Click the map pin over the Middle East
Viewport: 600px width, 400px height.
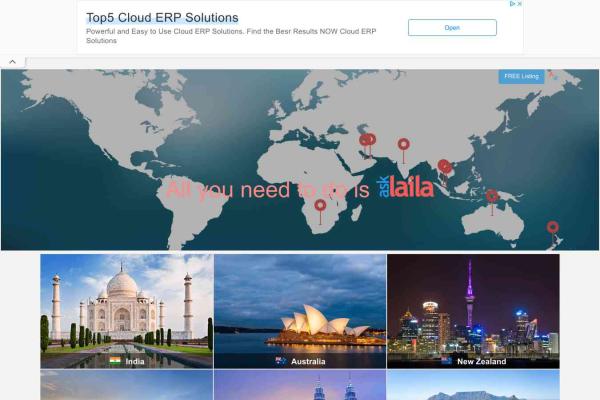click(x=368, y=141)
